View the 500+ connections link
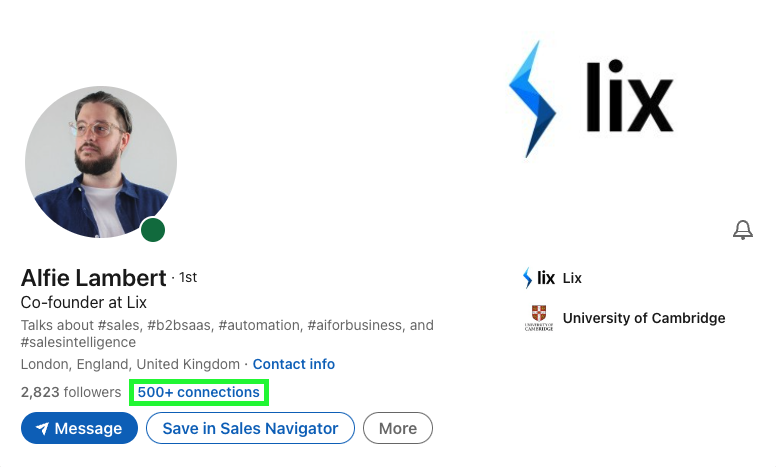 coord(199,393)
